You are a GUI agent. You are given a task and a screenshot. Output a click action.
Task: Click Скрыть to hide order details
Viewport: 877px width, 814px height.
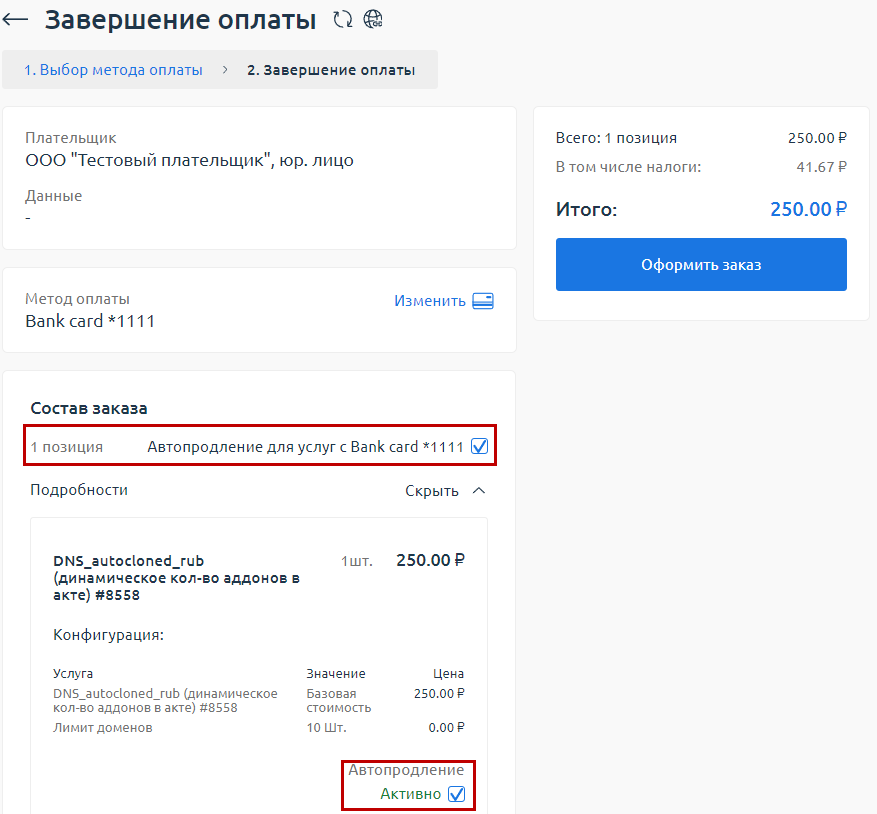[432, 491]
